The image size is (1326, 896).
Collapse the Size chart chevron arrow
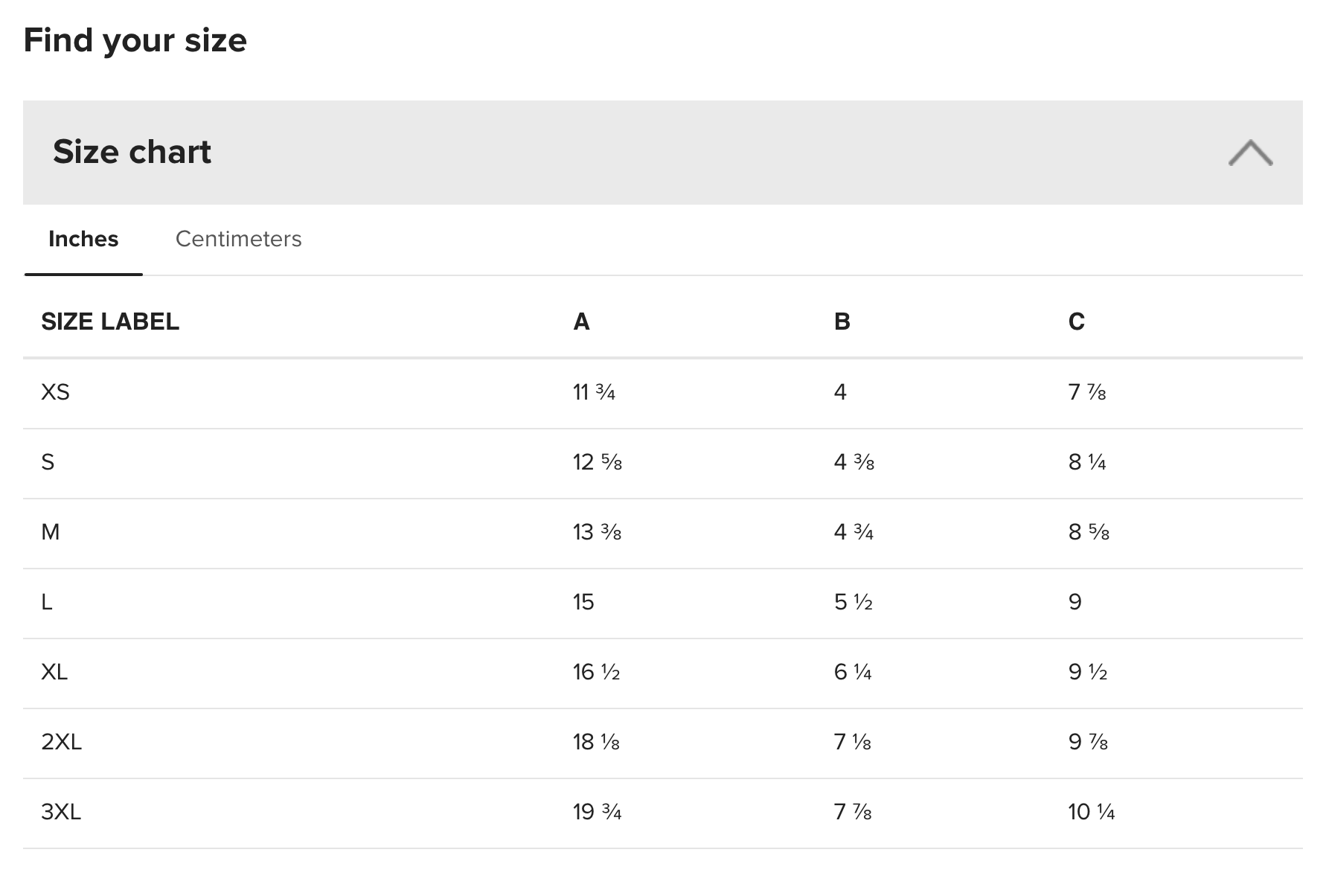(x=1250, y=153)
